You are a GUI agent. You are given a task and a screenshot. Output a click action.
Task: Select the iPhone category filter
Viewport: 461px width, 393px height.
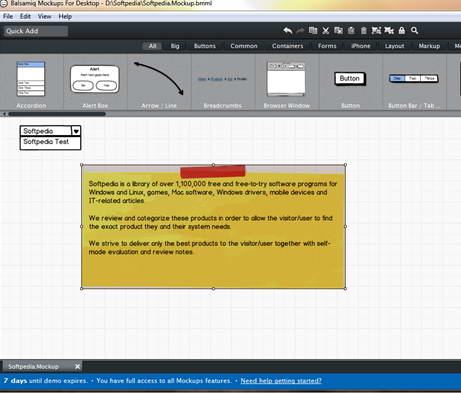tap(361, 46)
